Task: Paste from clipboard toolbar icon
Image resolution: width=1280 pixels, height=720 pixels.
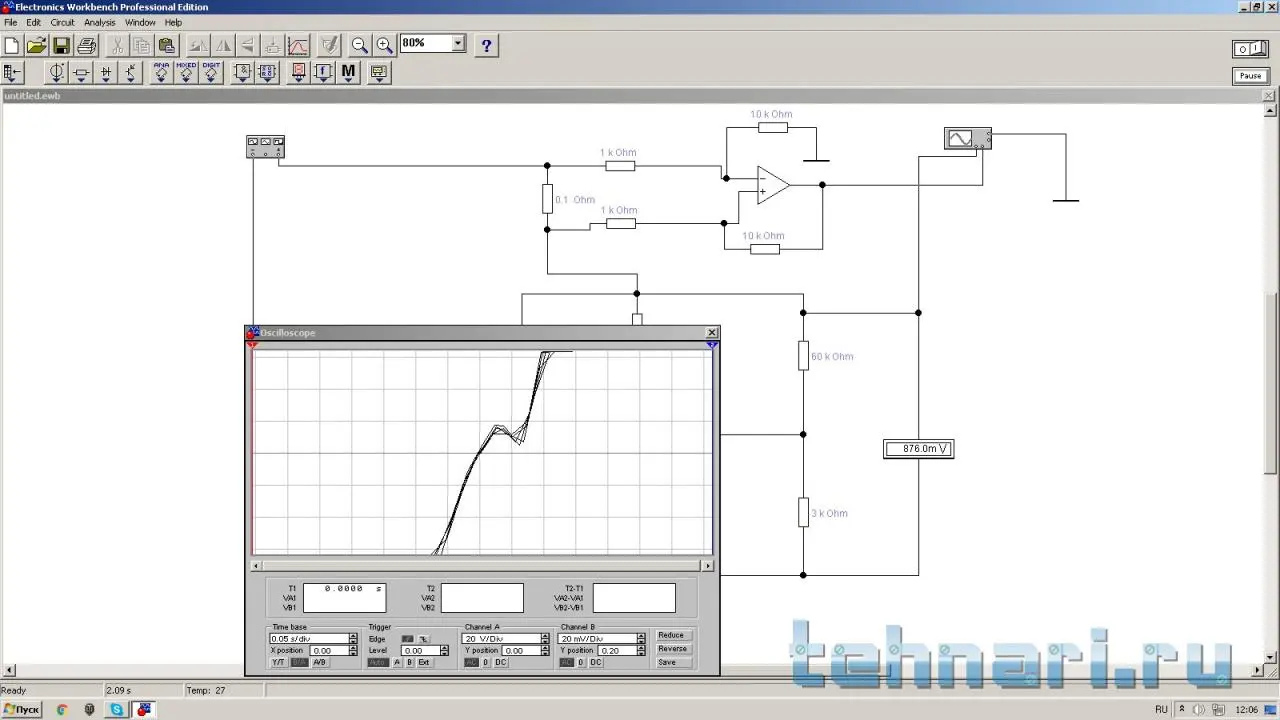Action: [x=167, y=45]
